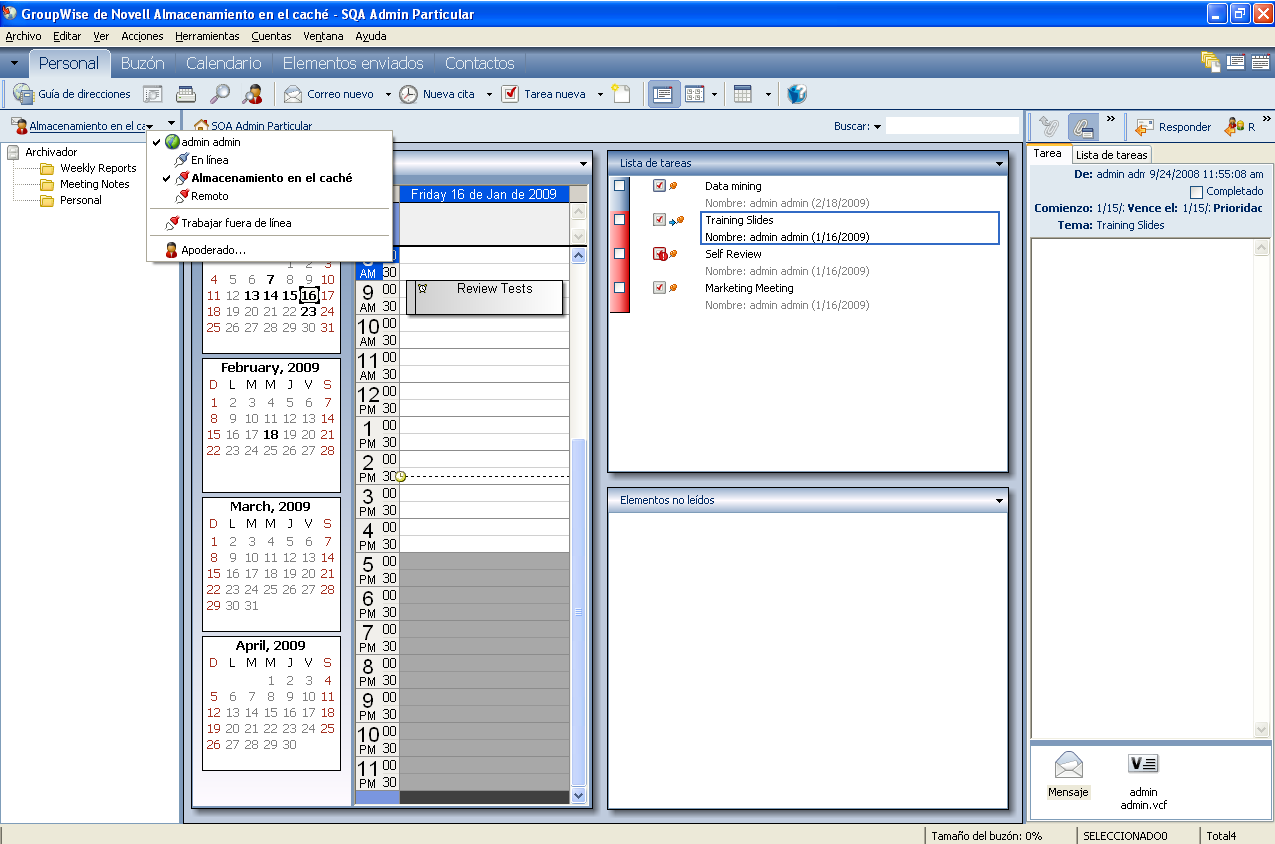Switch to the Calendario tab
Screen dimensions: 1275x844
(224, 63)
